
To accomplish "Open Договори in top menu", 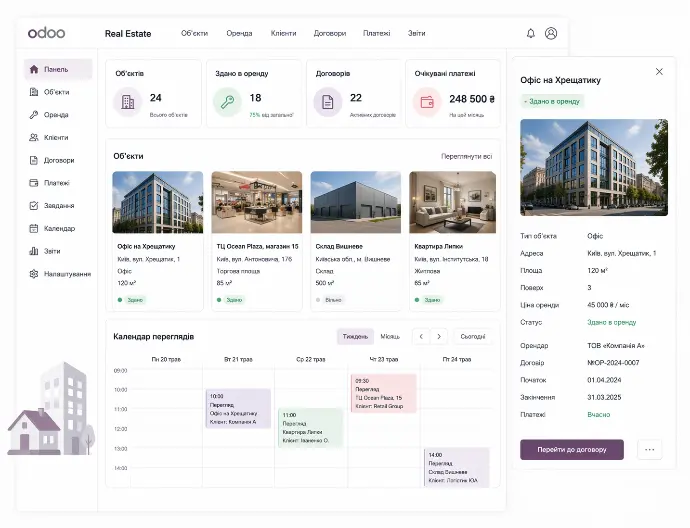I will (x=330, y=33).
